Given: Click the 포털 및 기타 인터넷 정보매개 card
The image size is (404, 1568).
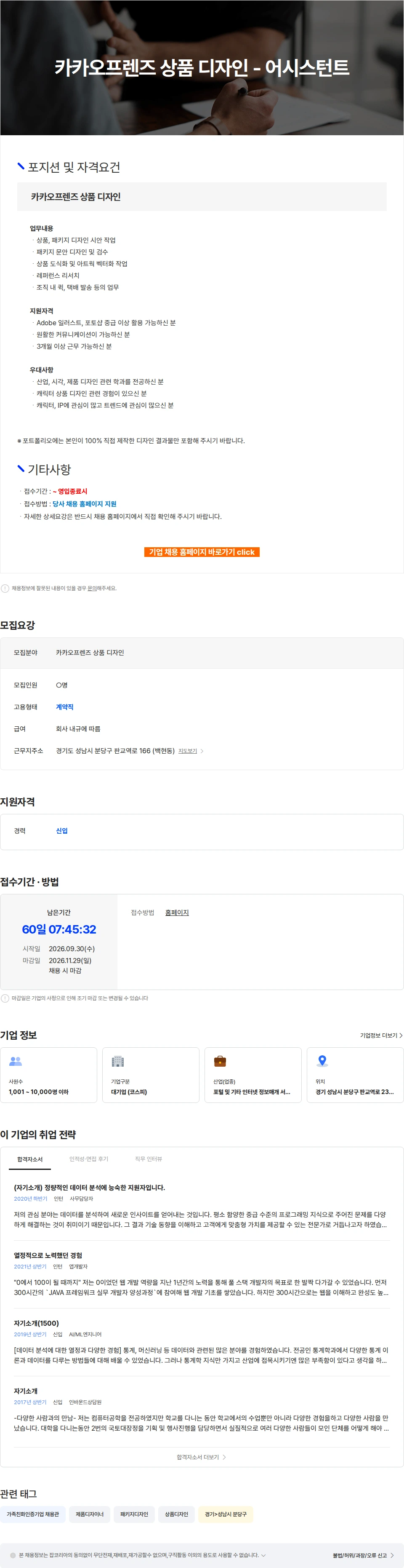Looking at the screenshot, I should (x=253, y=1074).
